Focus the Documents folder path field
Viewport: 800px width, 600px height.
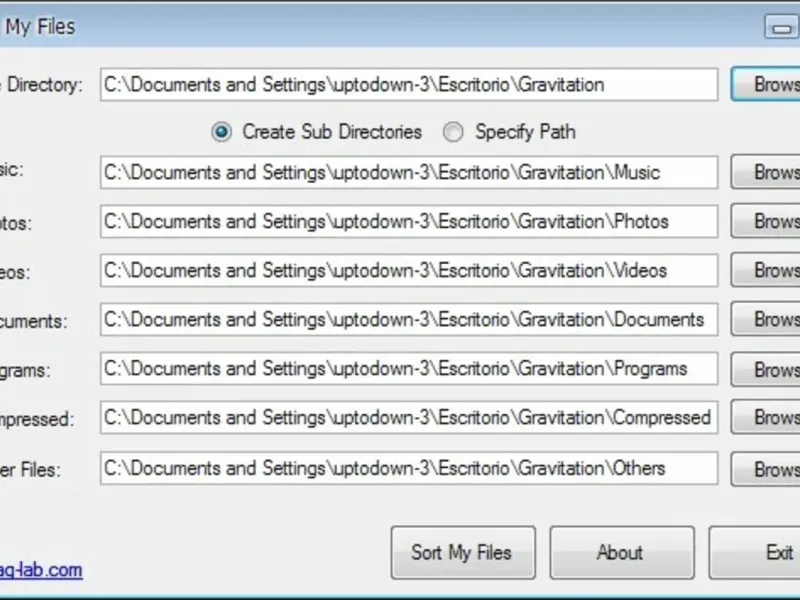[x=408, y=320]
